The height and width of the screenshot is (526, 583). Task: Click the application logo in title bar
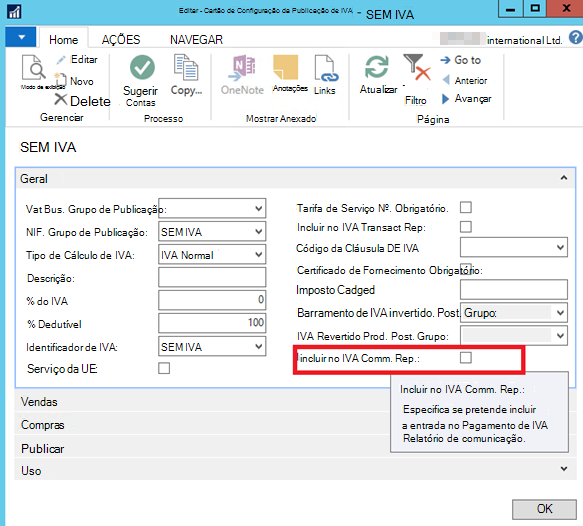tap(14, 12)
